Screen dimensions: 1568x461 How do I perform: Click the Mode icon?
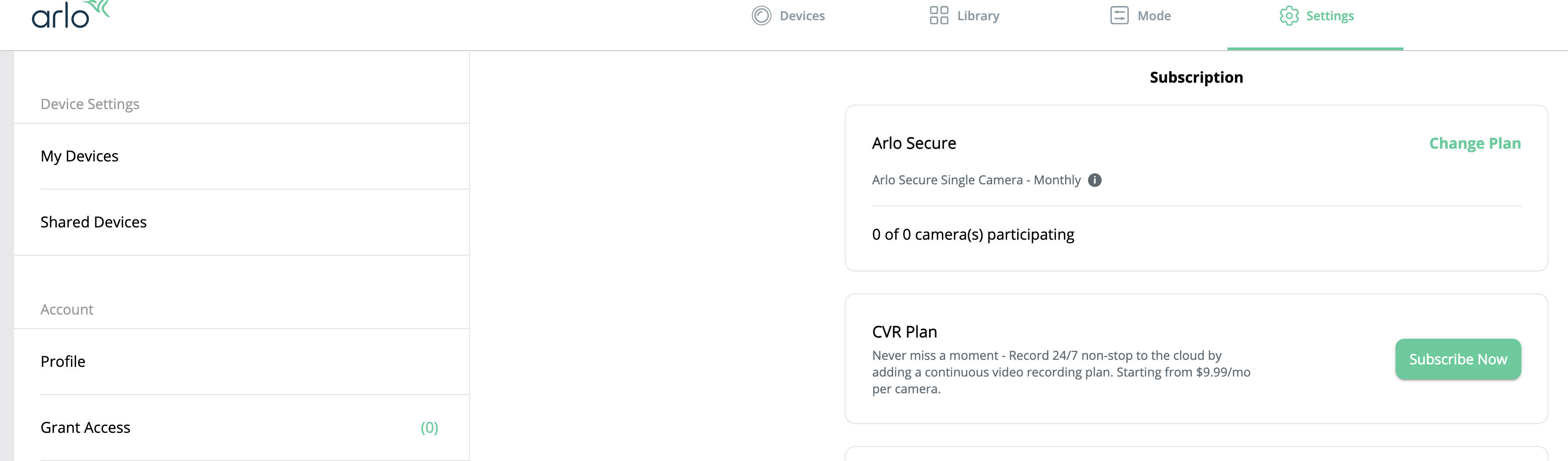coord(1119,16)
